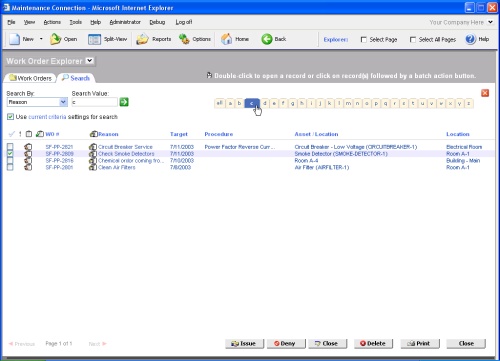Open the Administrator menu
Screen dimensions: 500x361
click(125, 22)
